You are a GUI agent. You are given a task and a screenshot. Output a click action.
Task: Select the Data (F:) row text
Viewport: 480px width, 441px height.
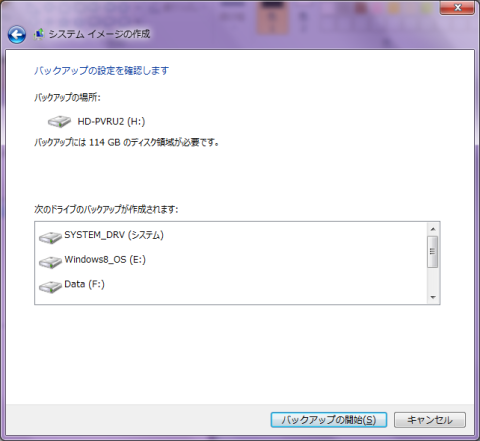(x=84, y=284)
